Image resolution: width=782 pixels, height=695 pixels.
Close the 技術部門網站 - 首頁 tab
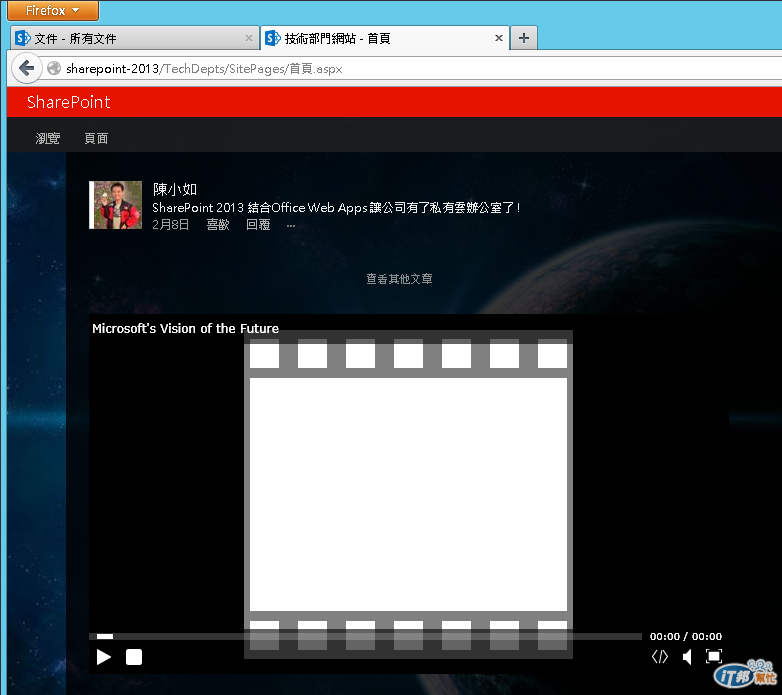[498, 38]
